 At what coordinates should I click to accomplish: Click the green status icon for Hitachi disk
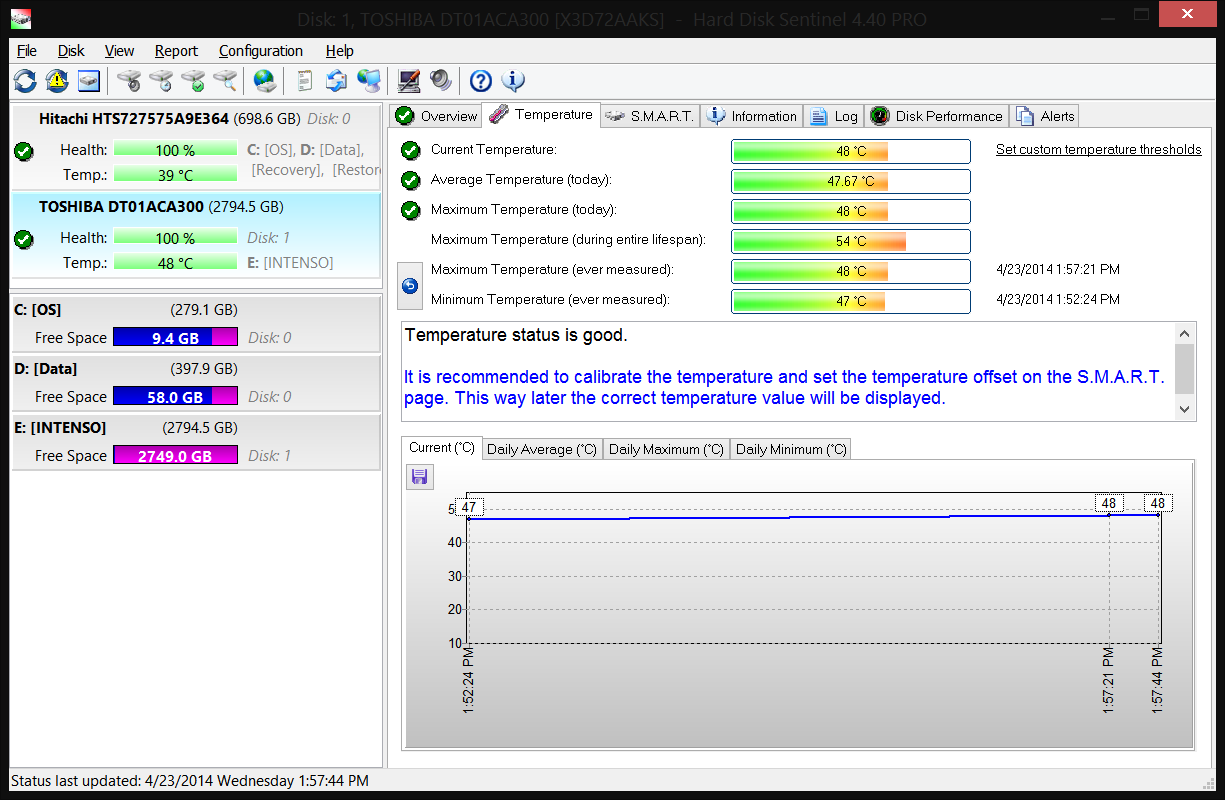click(24, 151)
